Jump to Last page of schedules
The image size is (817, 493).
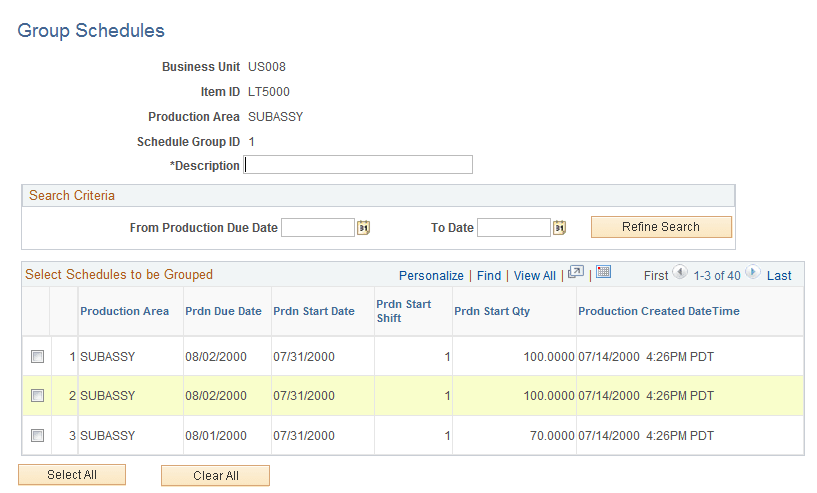click(x=779, y=276)
